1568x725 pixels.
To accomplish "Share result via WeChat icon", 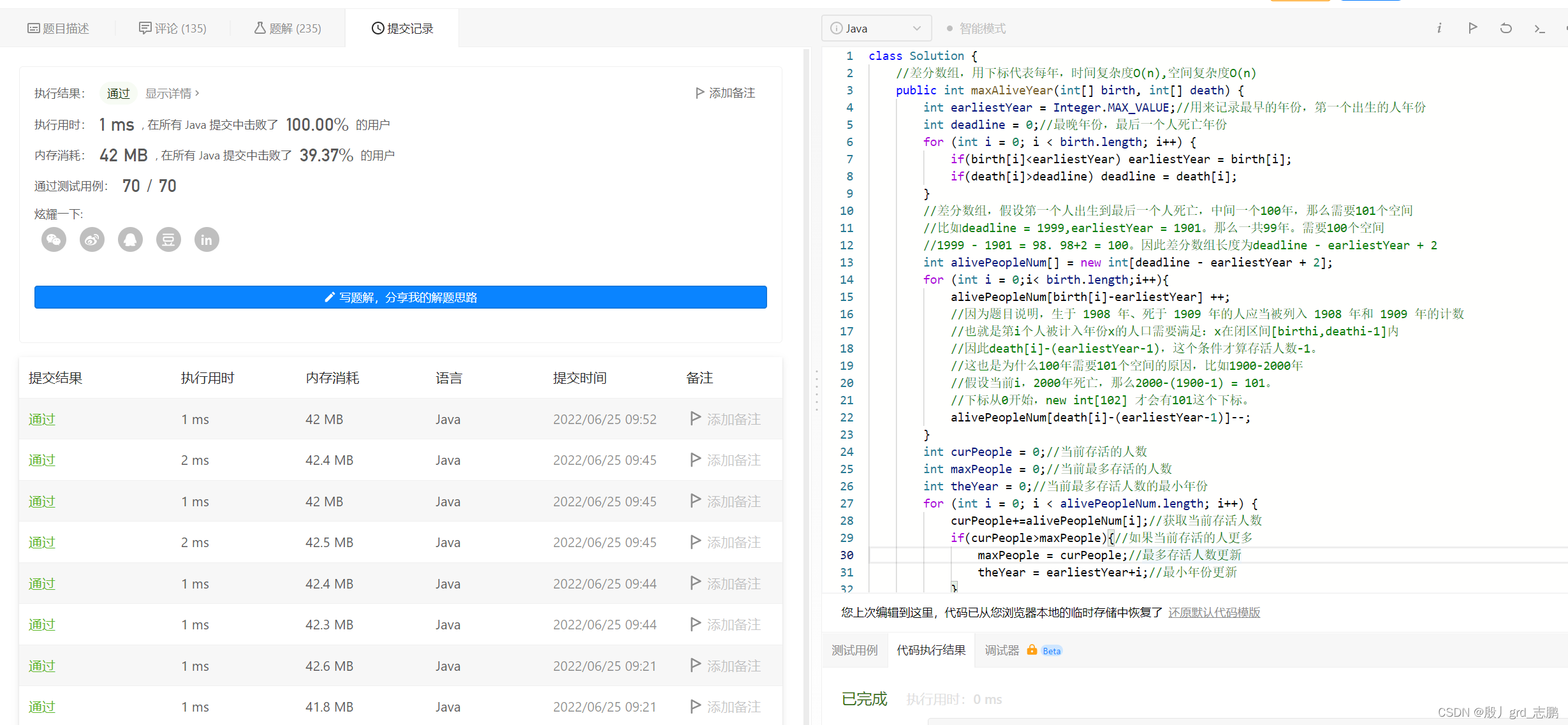I will point(54,240).
